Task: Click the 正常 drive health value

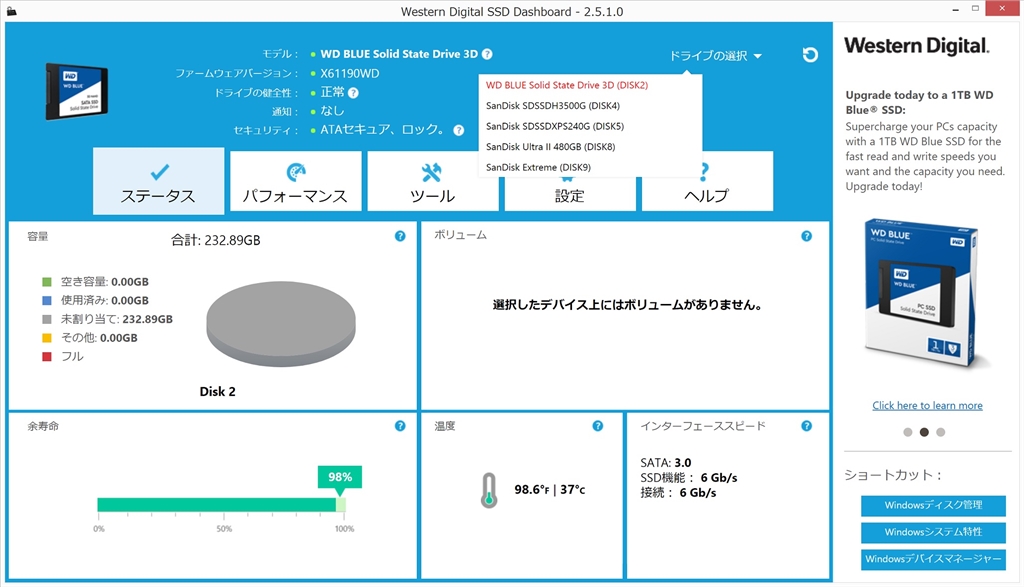Action: (332, 92)
